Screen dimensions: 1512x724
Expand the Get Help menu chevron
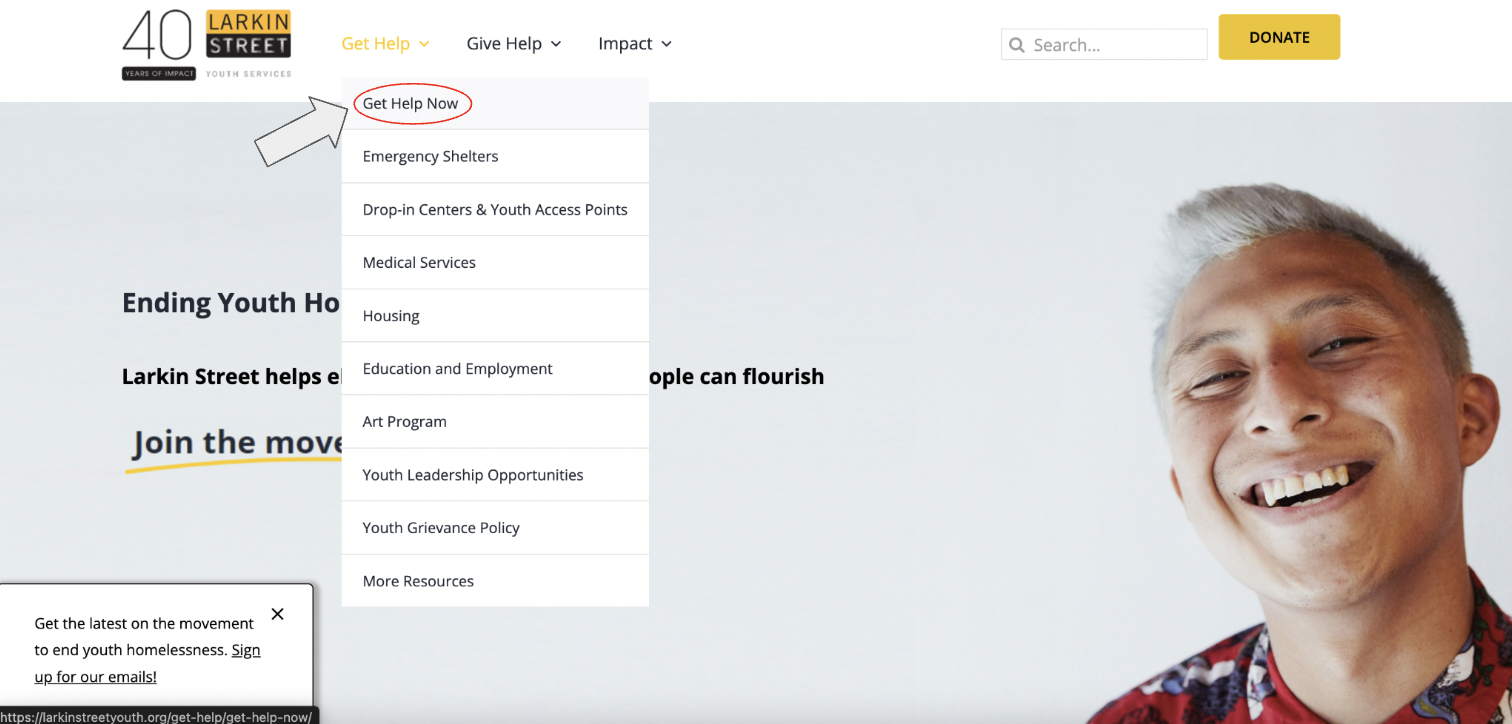(x=424, y=44)
